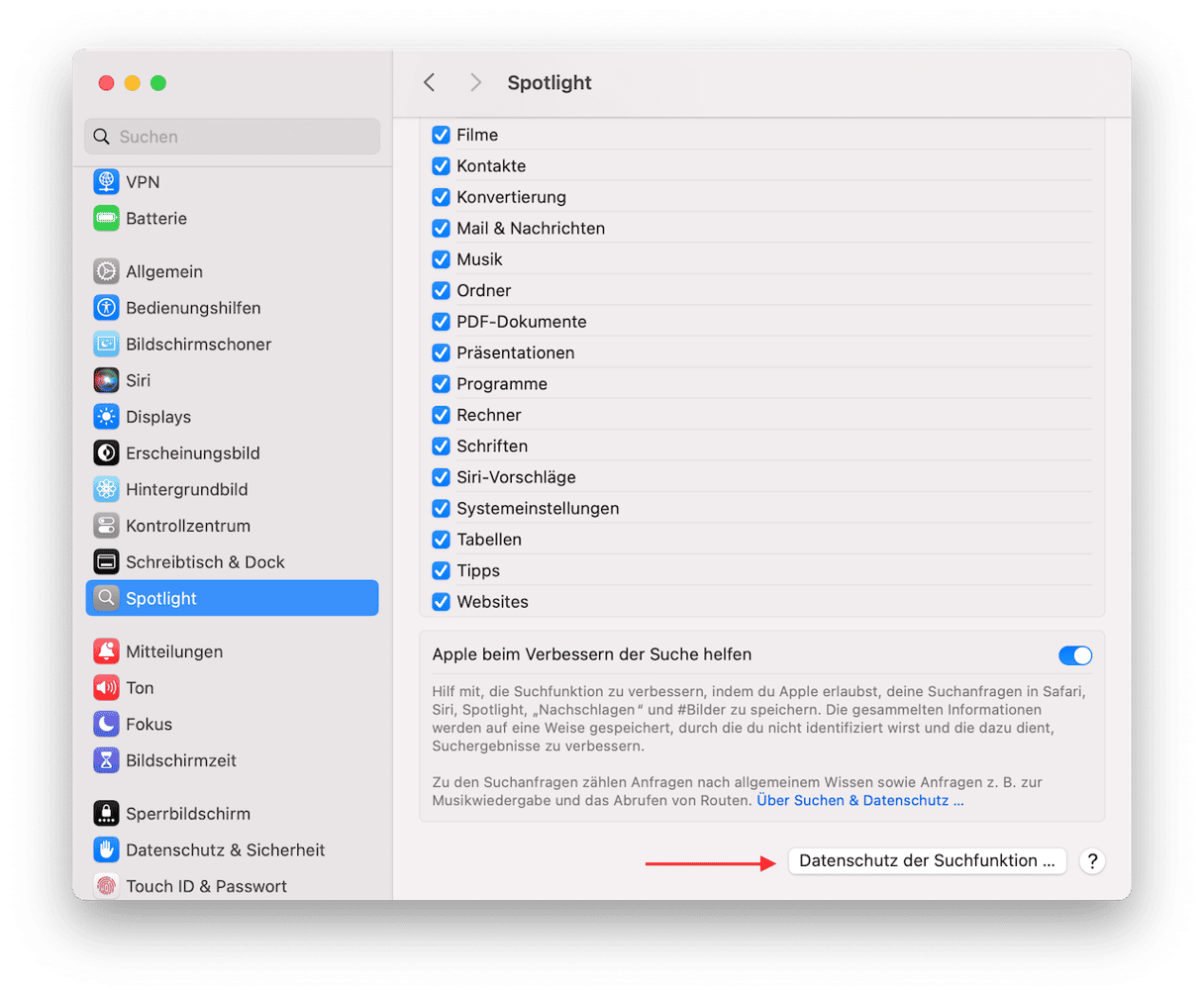Click the question mark help button
The height and width of the screenshot is (996, 1204).
1091,861
